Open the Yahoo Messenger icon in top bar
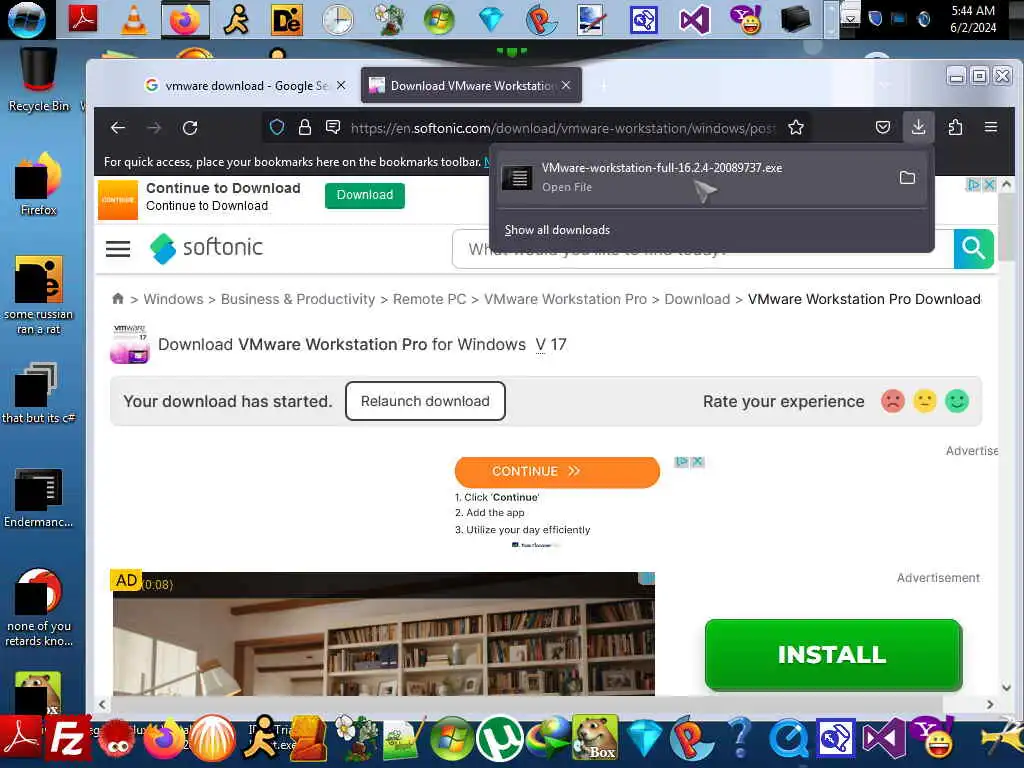1024x768 pixels. pos(746,20)
